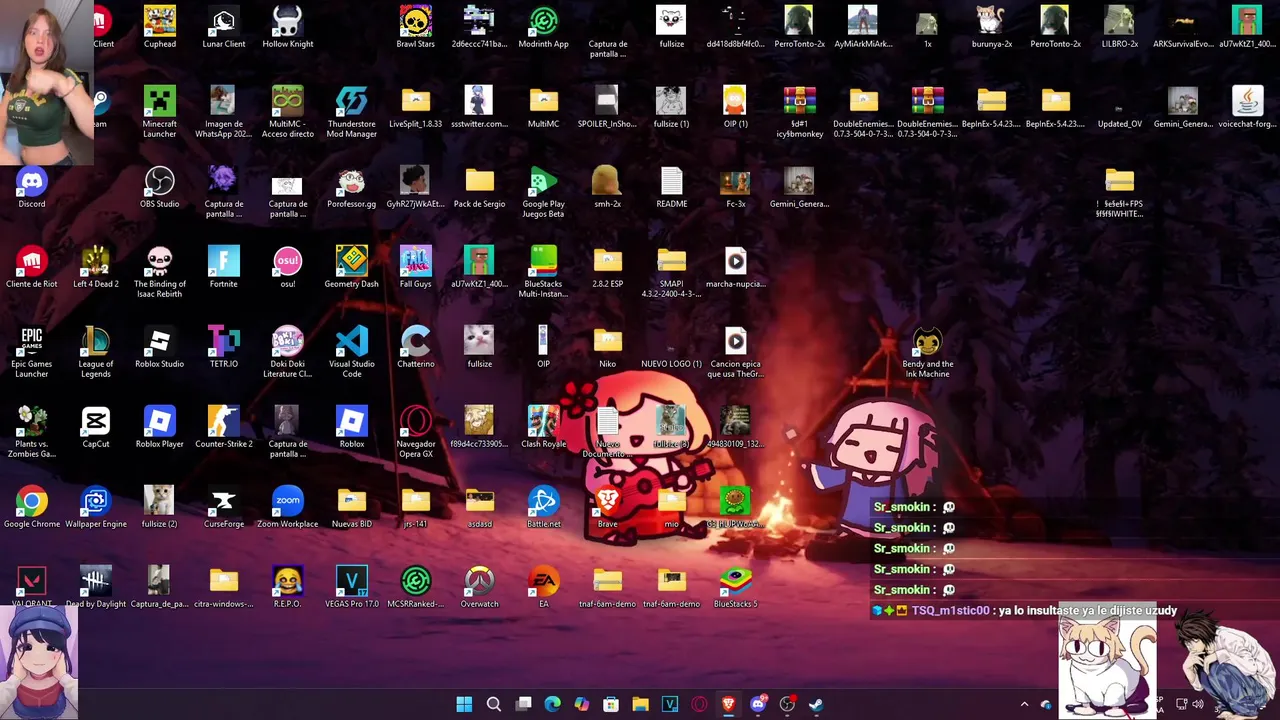
Task: Launch Counter-Strike 2 shortcut
Action: tap(224, 427)
